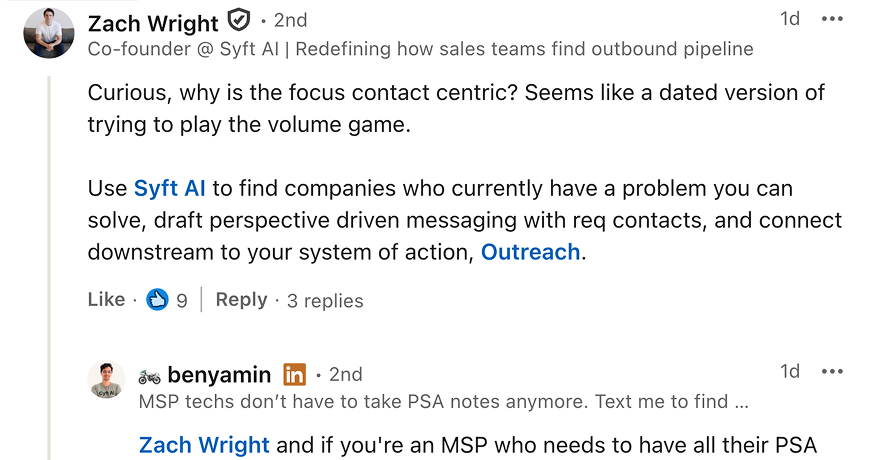
Task: Open the Syft AI company link
Action: [169, 188]
